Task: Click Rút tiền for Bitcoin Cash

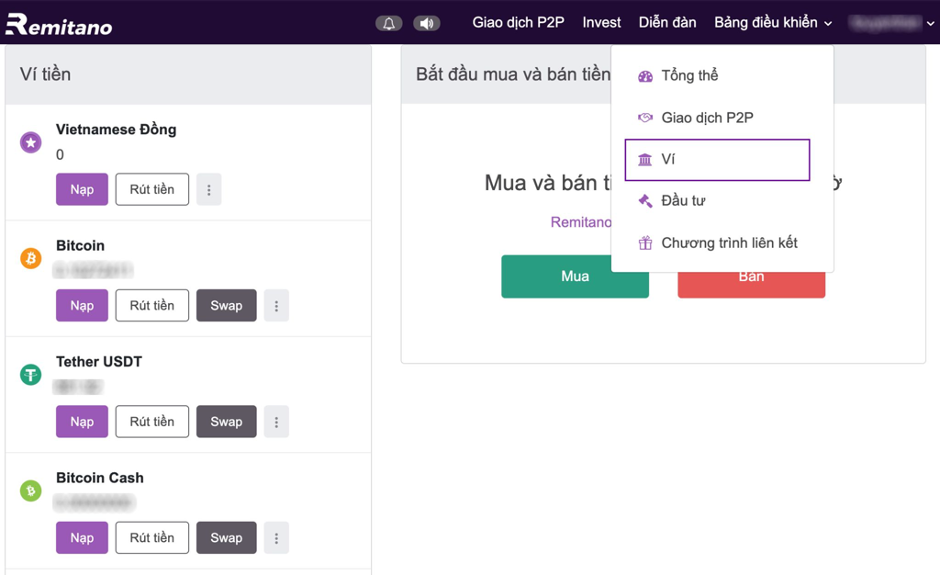Action: (x=152, y=538)
